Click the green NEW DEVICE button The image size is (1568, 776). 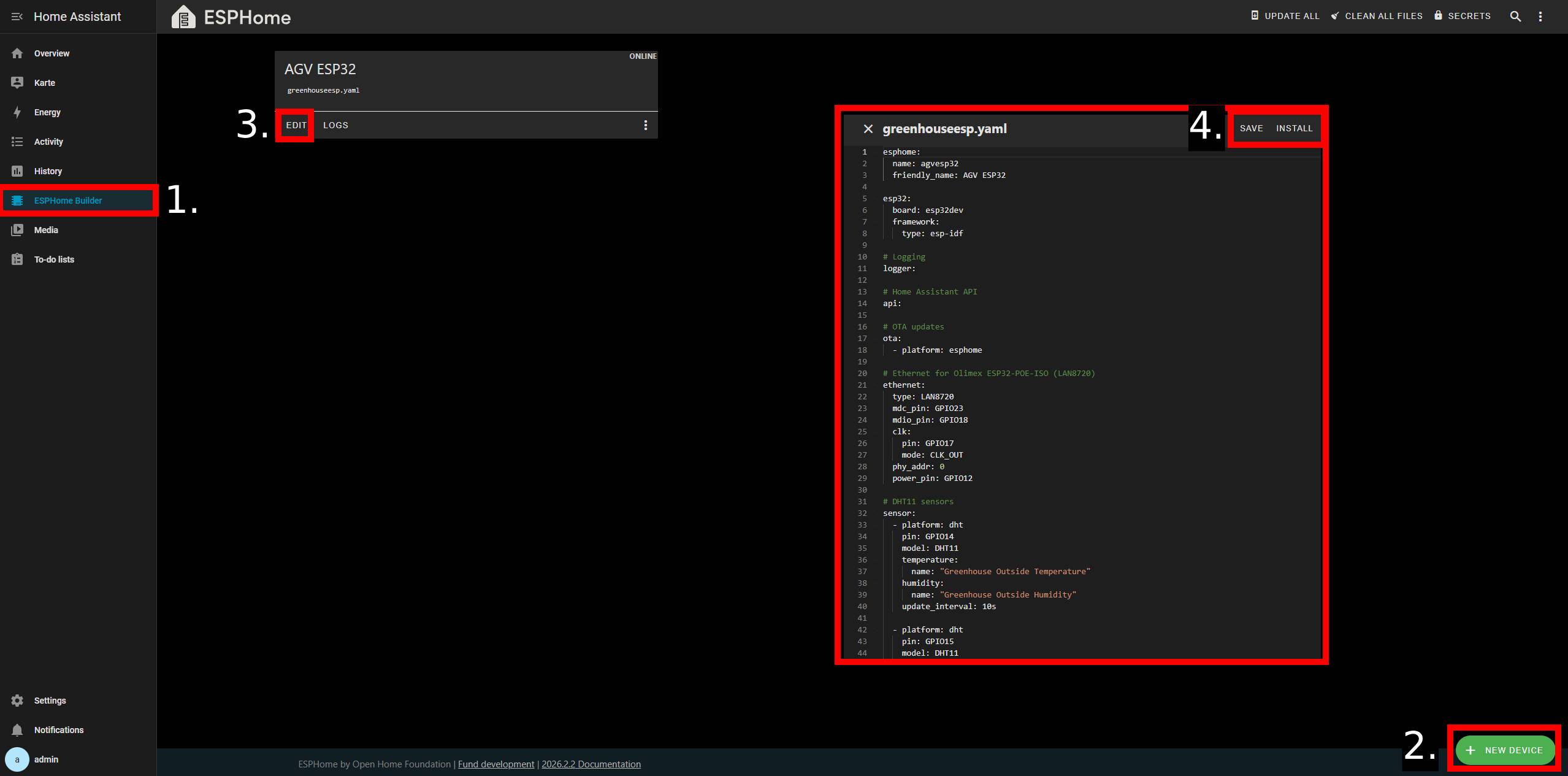pos(1505,750)
